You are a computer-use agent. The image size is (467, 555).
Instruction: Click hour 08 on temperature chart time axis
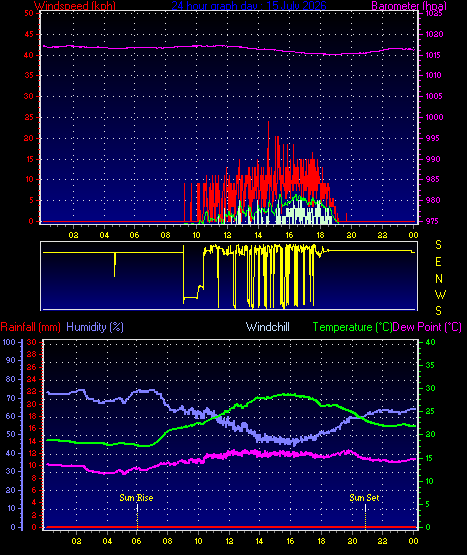point(167,541)
